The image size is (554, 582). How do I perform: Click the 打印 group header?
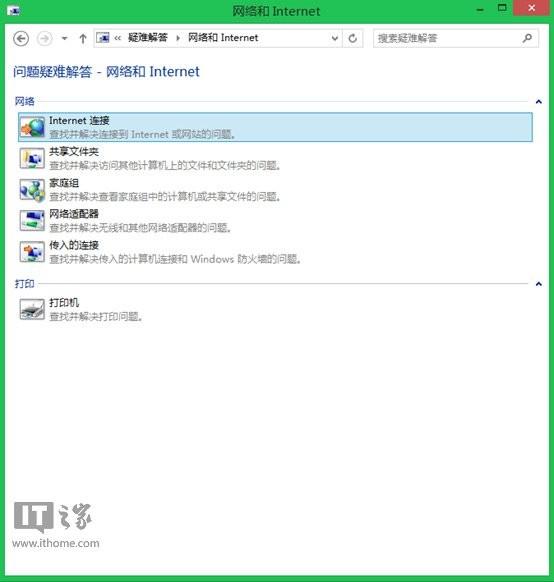[24, 284]
